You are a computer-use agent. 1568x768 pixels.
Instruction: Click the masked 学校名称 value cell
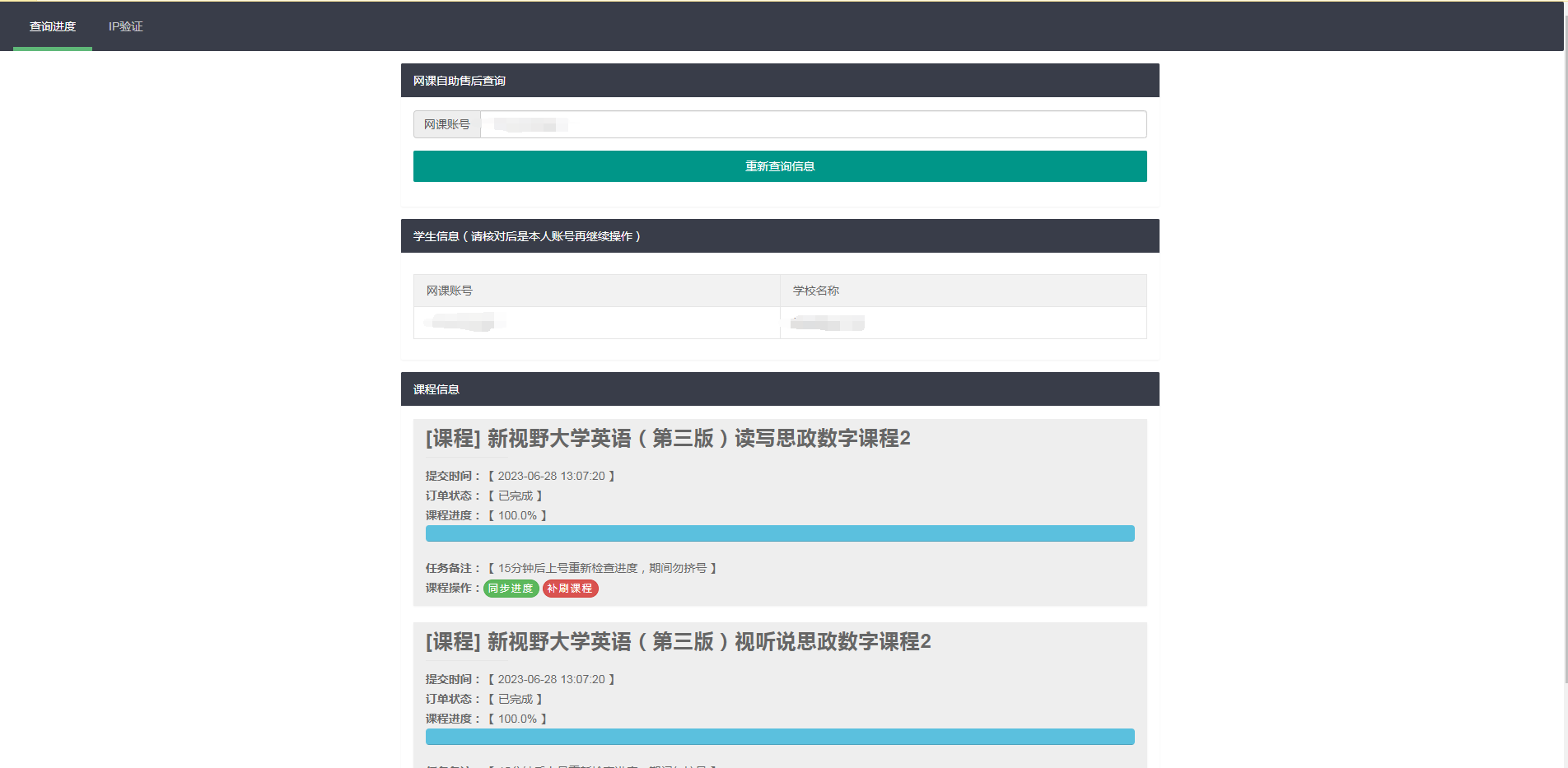827,322
